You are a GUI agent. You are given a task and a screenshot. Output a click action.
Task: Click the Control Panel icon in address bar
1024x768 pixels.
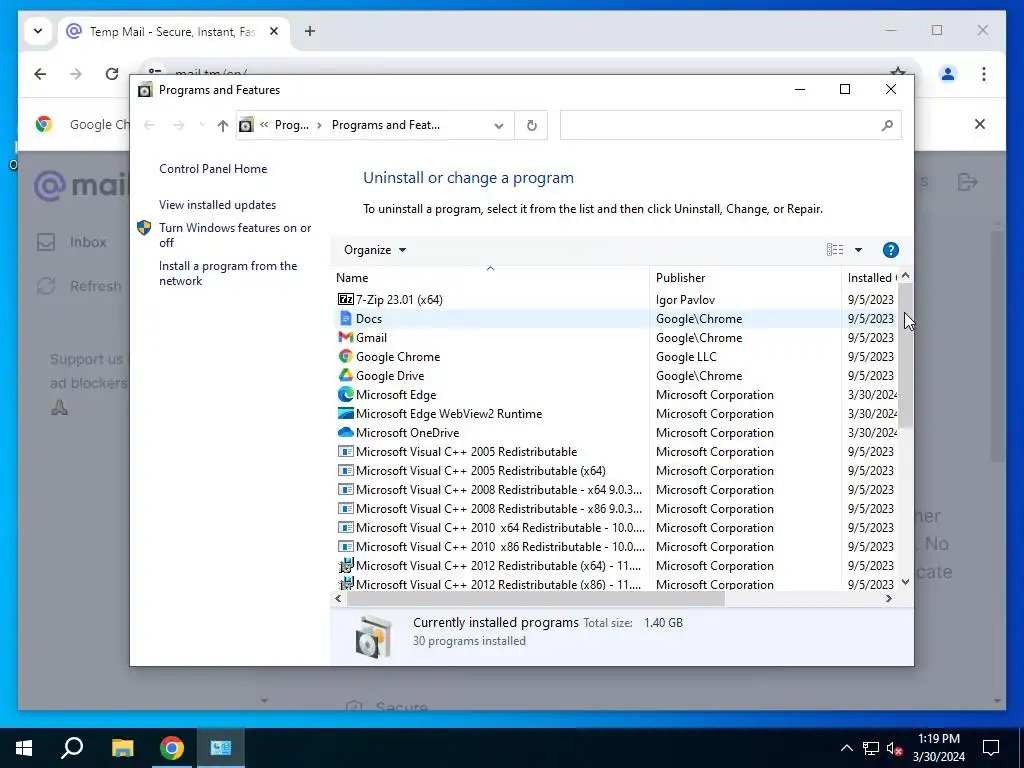(246, 125)
